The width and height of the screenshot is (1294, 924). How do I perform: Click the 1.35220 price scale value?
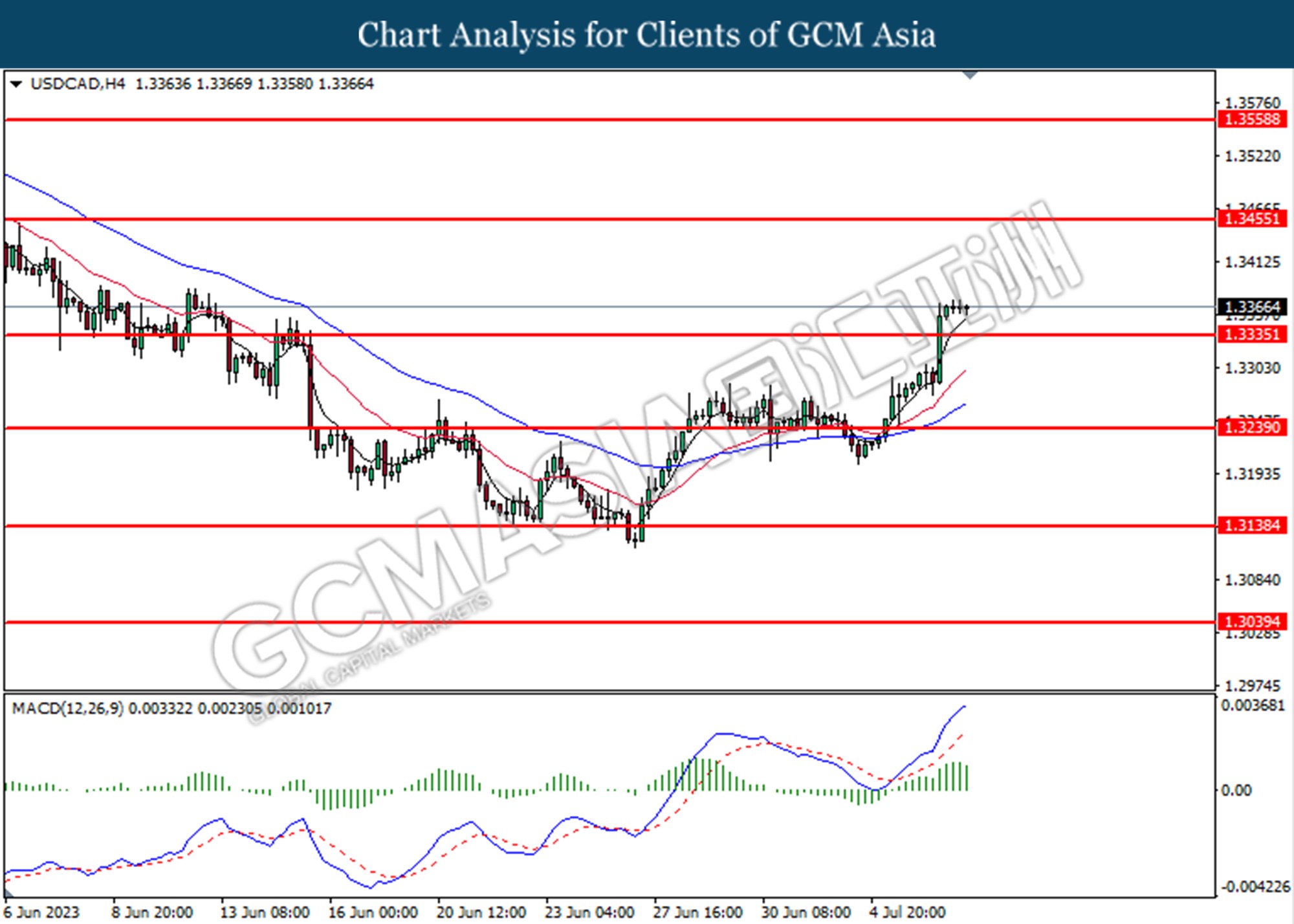[1253, 156]
